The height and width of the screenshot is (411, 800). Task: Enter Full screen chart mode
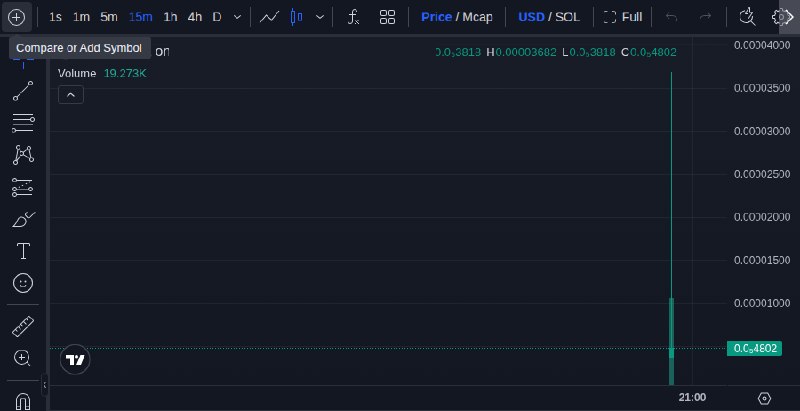(x=623, y=17)
